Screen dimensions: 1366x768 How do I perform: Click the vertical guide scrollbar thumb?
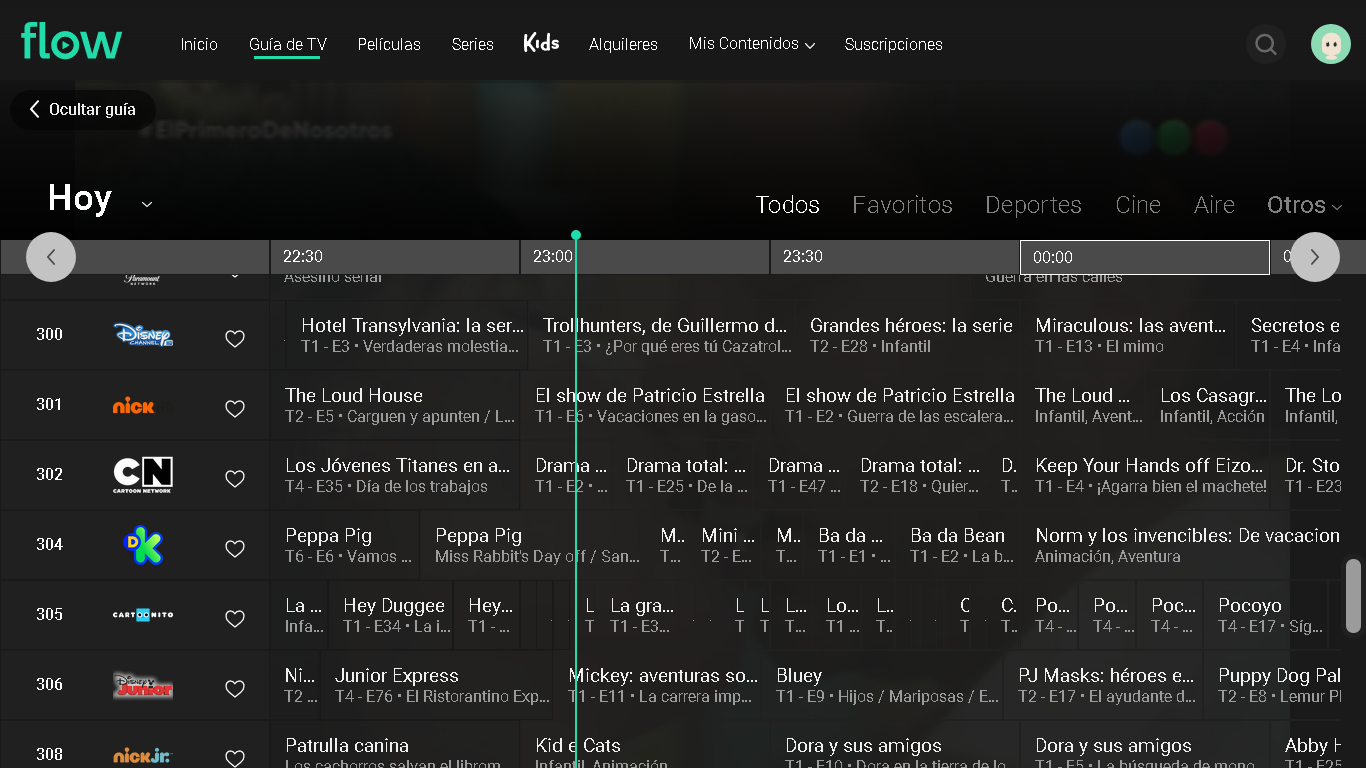(x=1353, y=596)
